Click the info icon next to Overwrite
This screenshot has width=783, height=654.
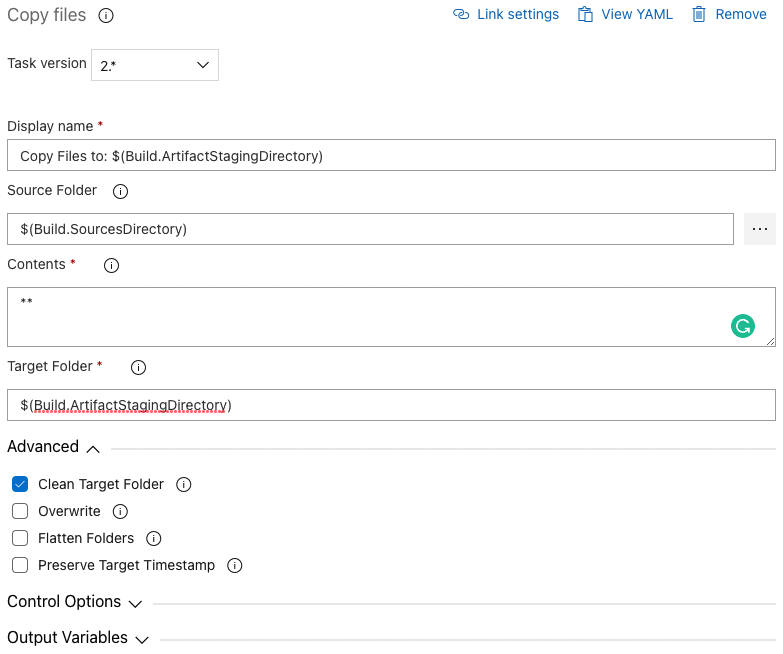(121, 511)
